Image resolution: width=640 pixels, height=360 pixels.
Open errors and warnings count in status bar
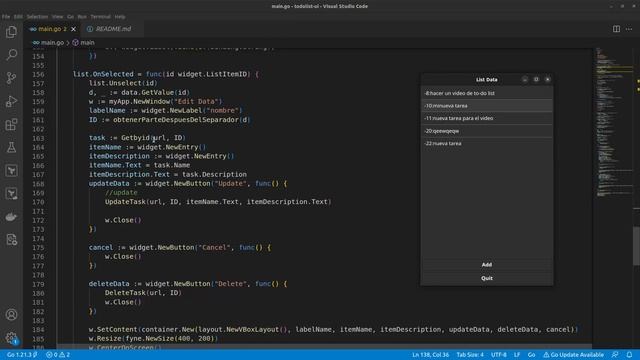pos(58,355)
